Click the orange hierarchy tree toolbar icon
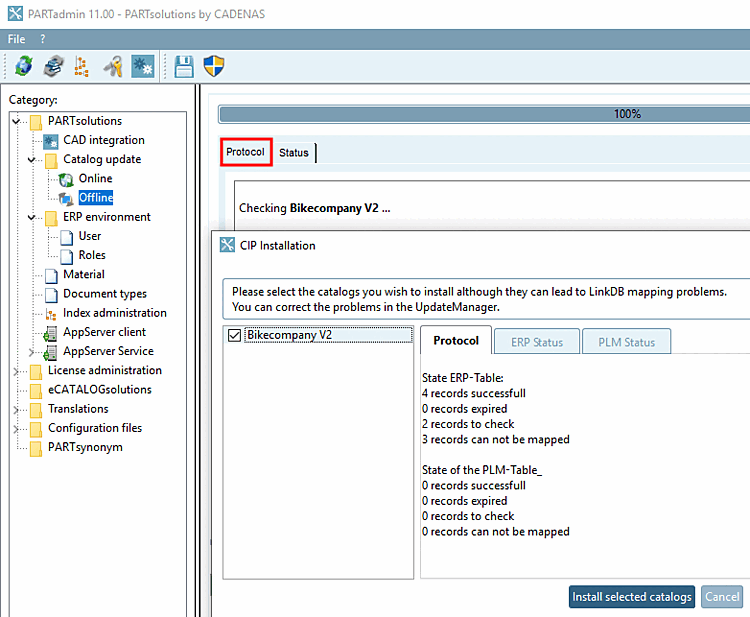 [81, 66]
